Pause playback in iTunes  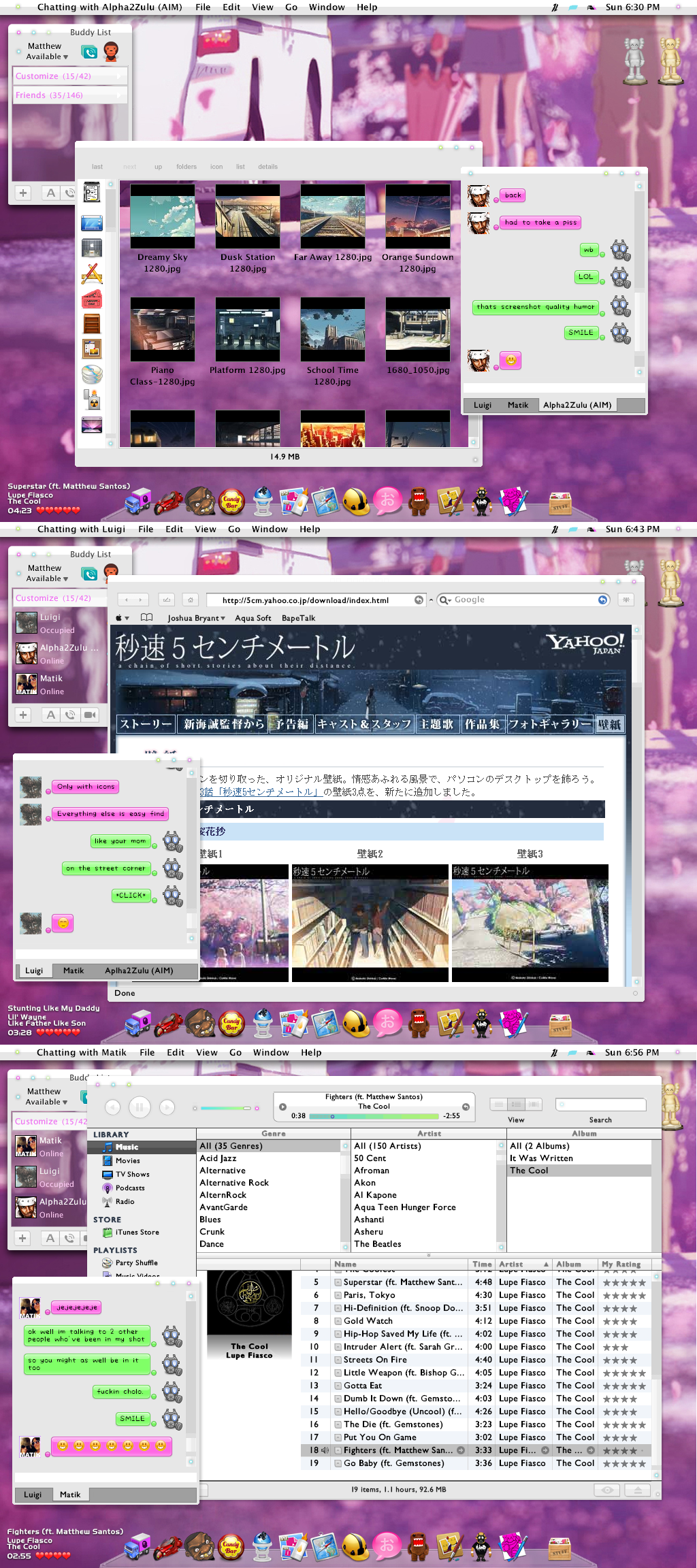140,1107
